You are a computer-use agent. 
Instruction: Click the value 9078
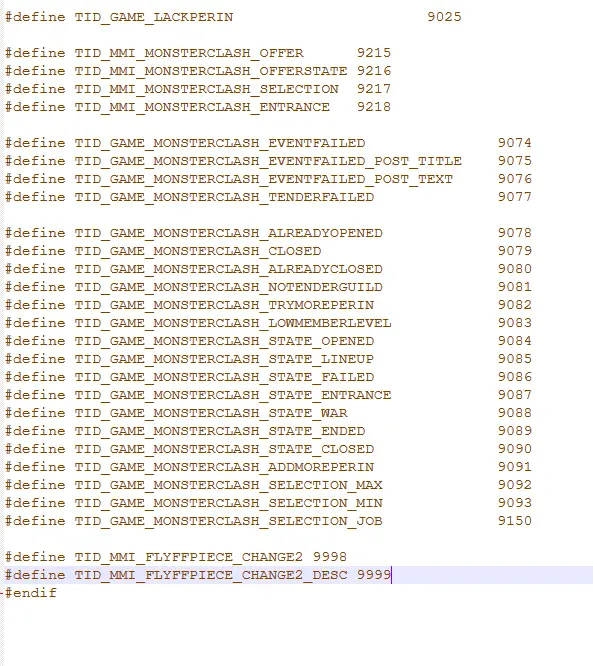click(x=515, y=233)
